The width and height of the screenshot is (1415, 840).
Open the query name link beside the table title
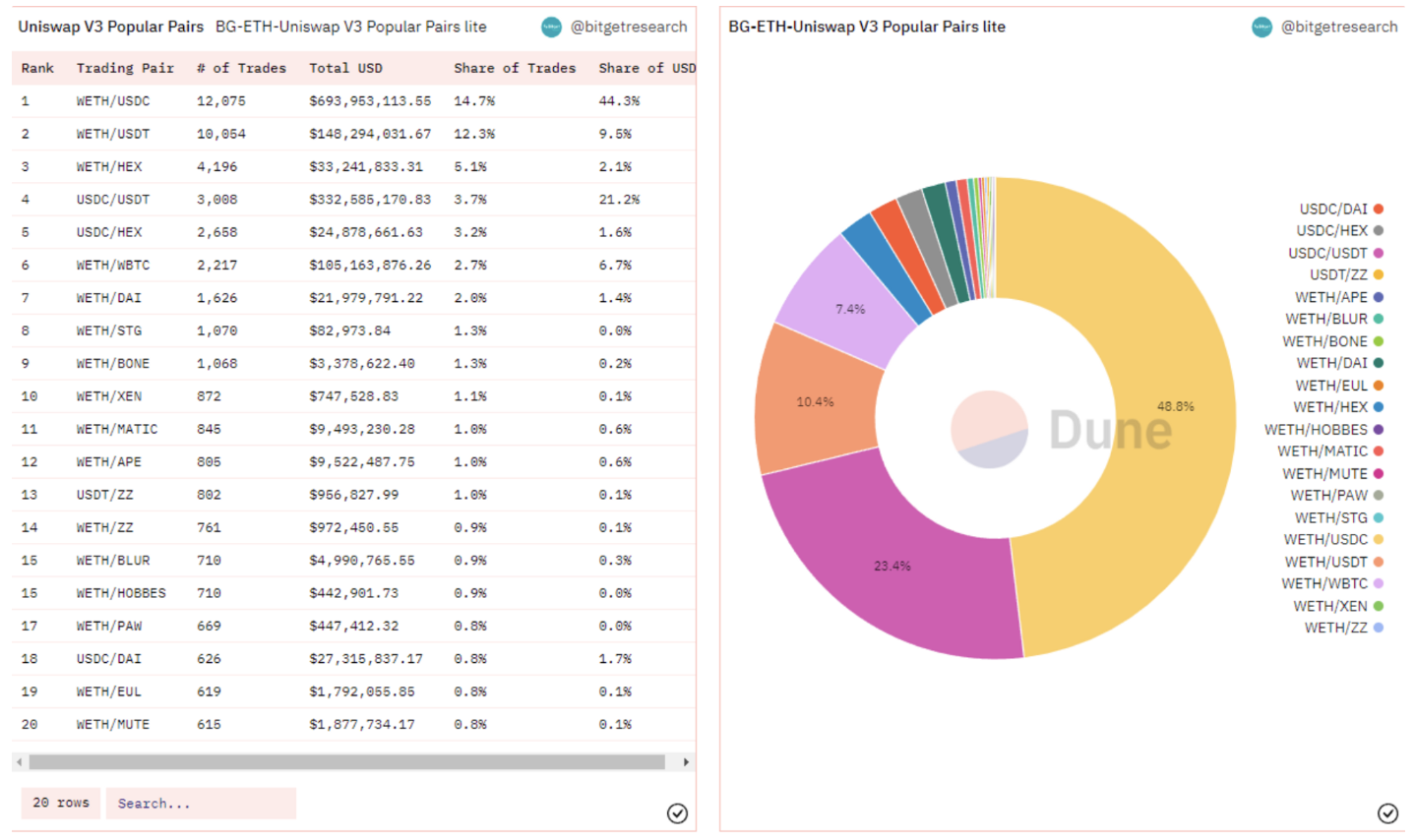(x=351, y=28)
